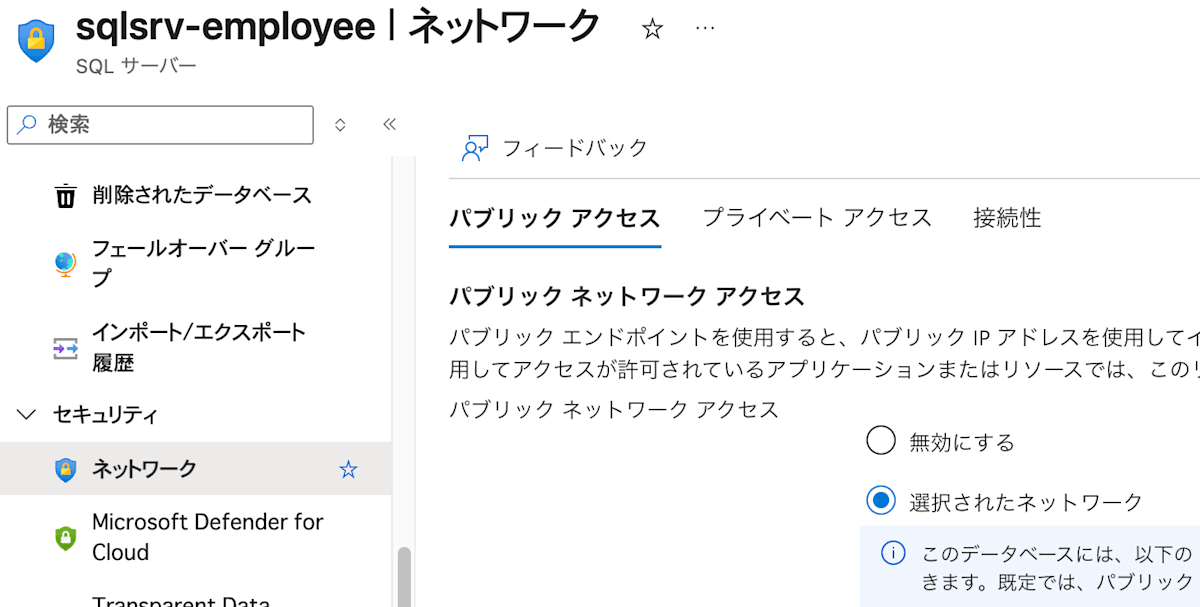
Task: Pin ネットワーク with its star icon
Action: [x=348, y=469]
